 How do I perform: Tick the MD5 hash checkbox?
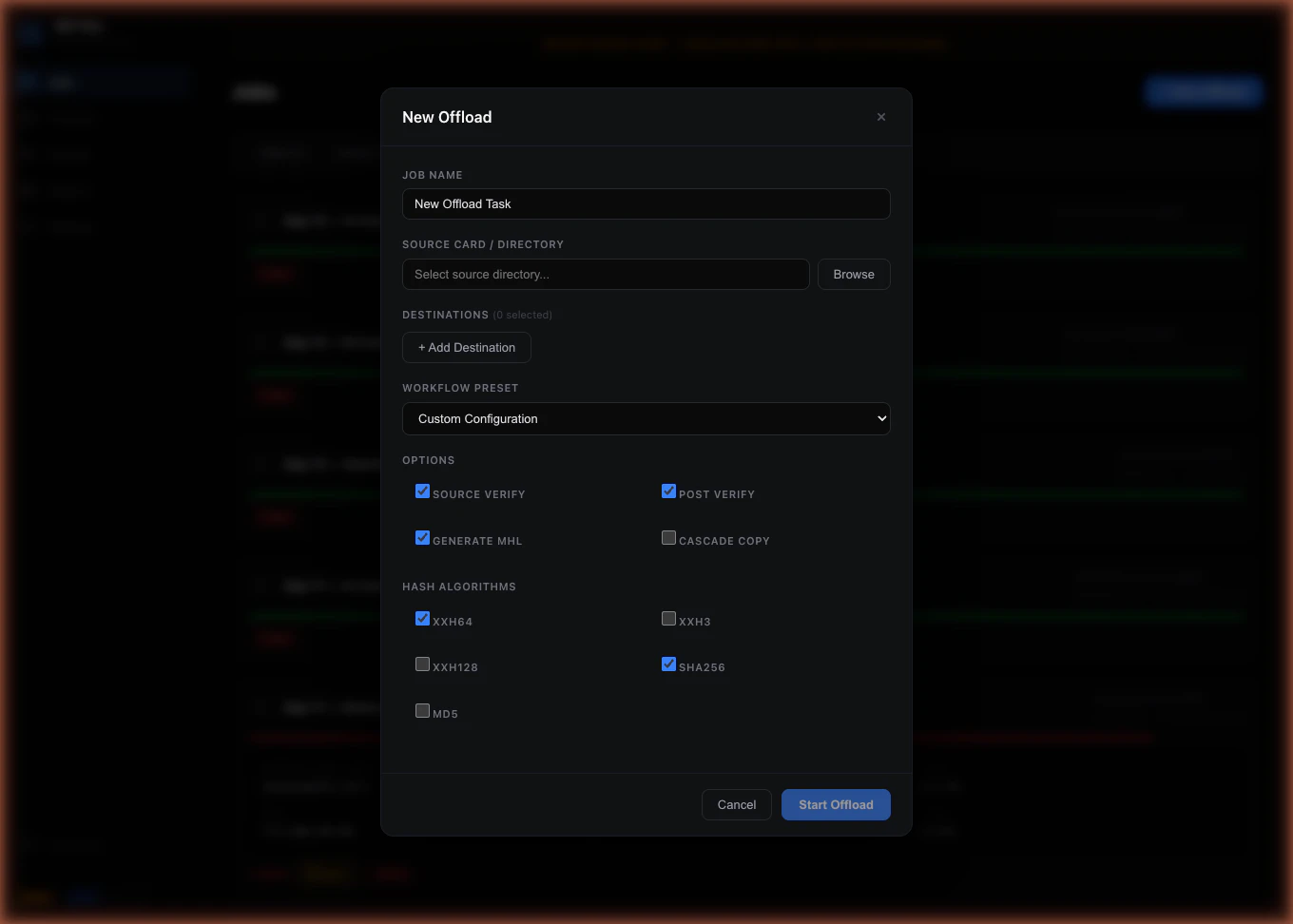(x=422, y=711)
